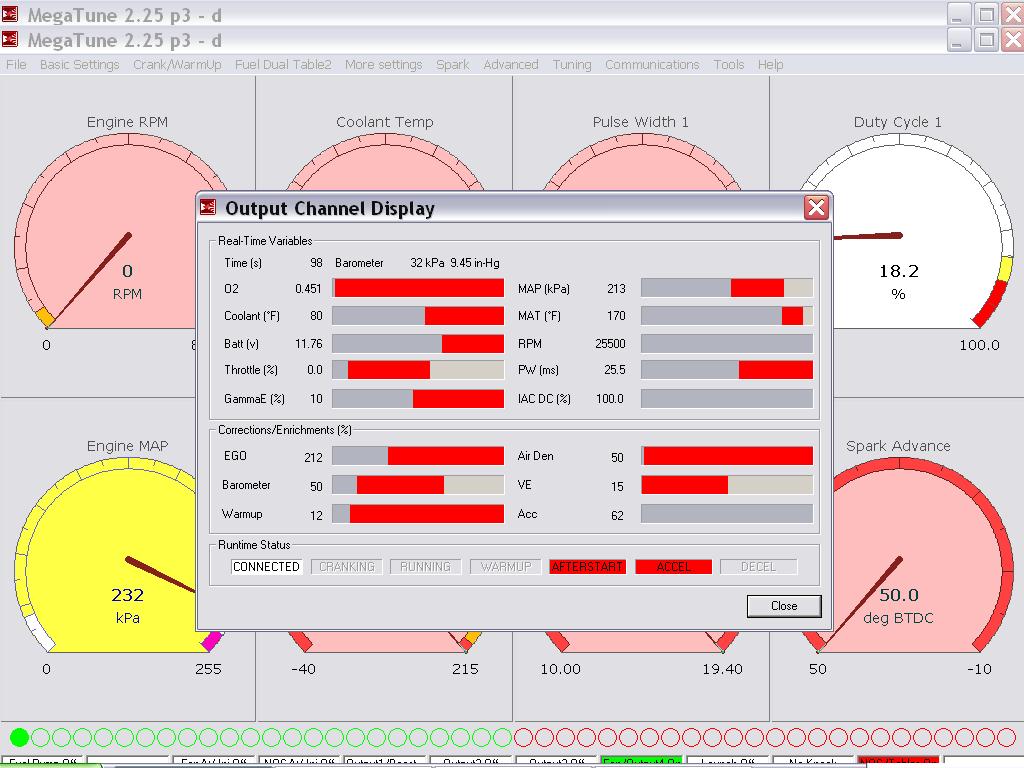Click the GammaE (%) bar
The image size is (1024, 768).
pos(418,398)
